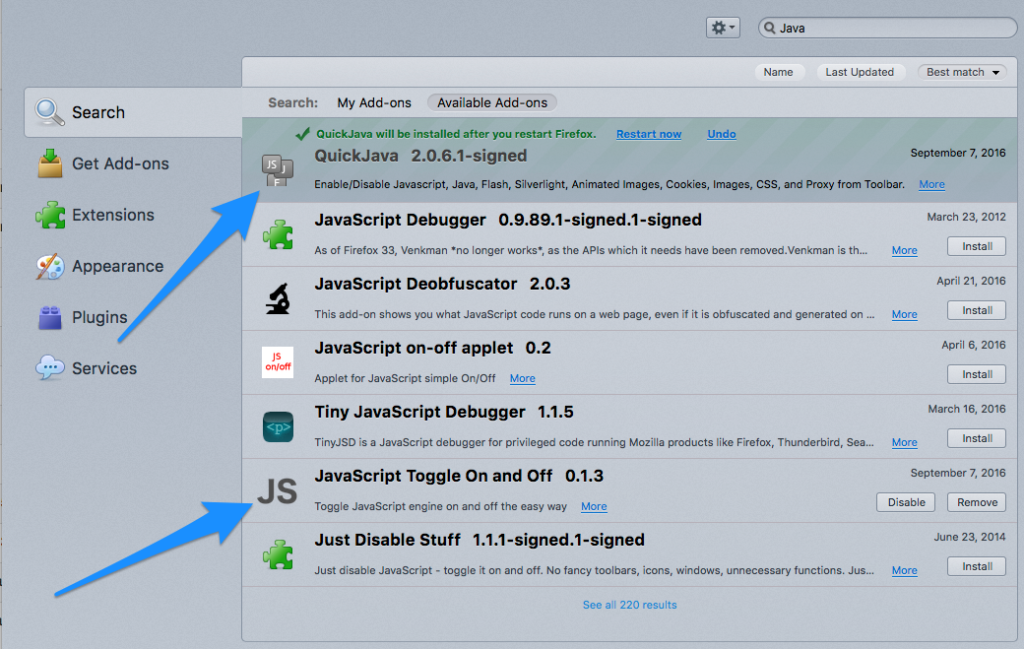Click the blue Plugins brick icon

pos(50,318)
